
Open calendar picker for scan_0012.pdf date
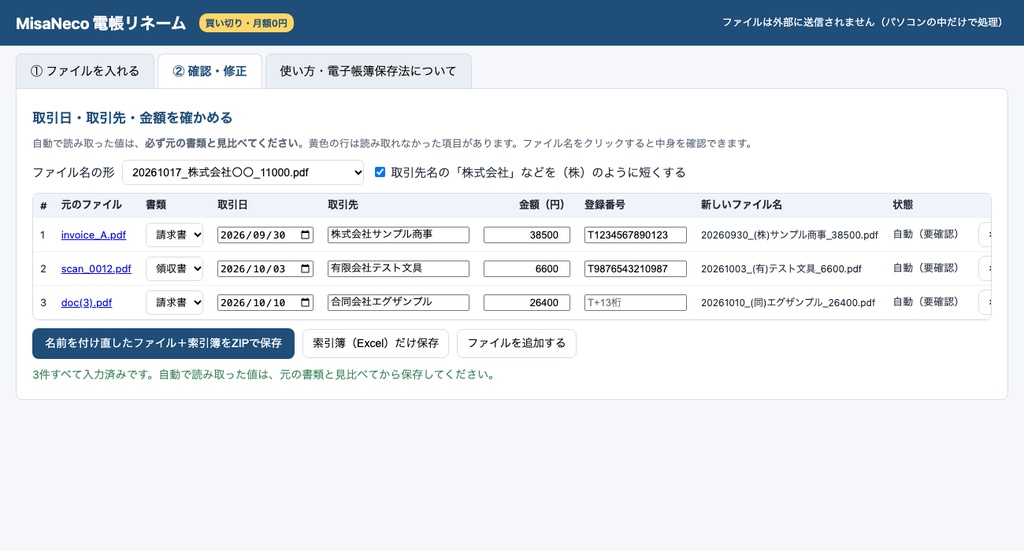tap(305, 269)
